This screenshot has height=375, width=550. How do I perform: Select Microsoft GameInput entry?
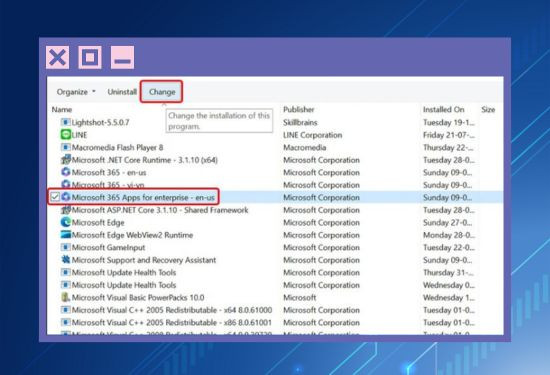pyautogui.click(x=108, y=248)
